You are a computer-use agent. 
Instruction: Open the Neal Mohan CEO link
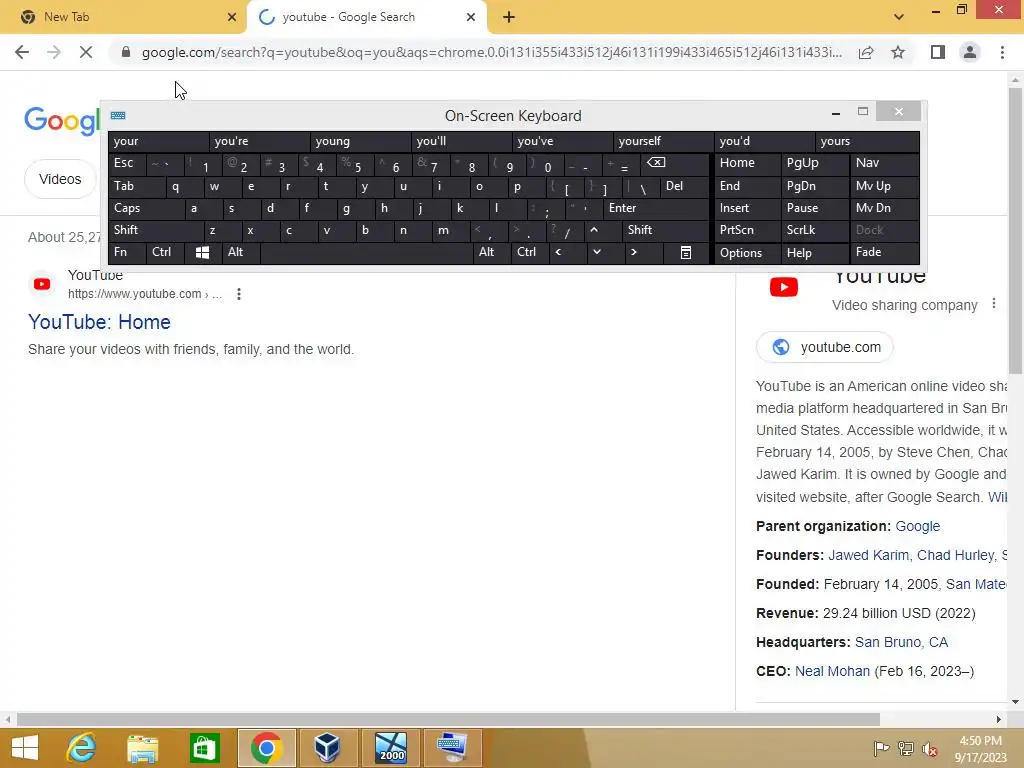[832, 671]
